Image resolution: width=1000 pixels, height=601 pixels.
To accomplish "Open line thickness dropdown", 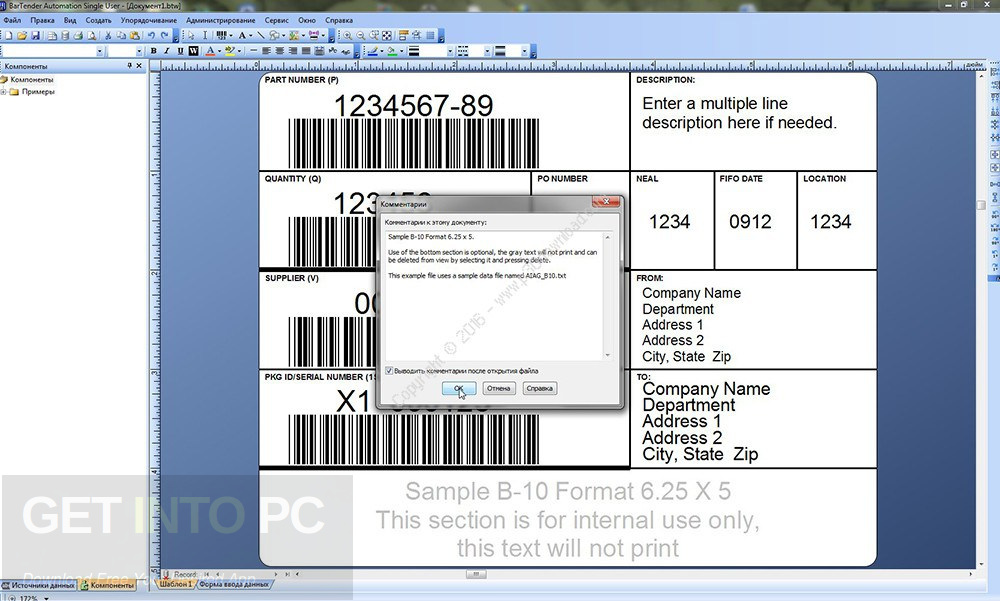I will [450, 51].
